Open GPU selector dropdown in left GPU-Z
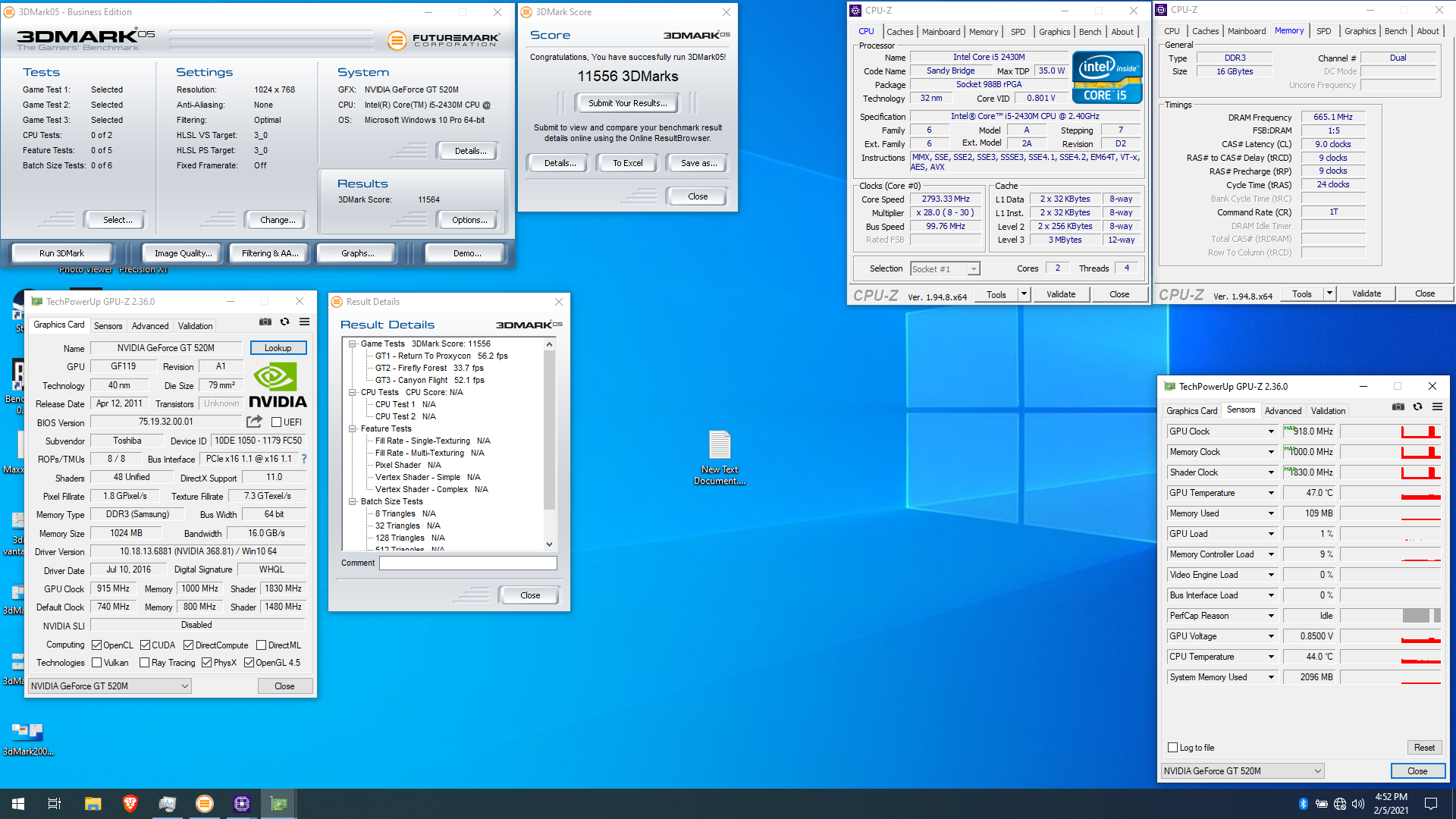Screen dimensions: 1456x819 tap(109, 686)
